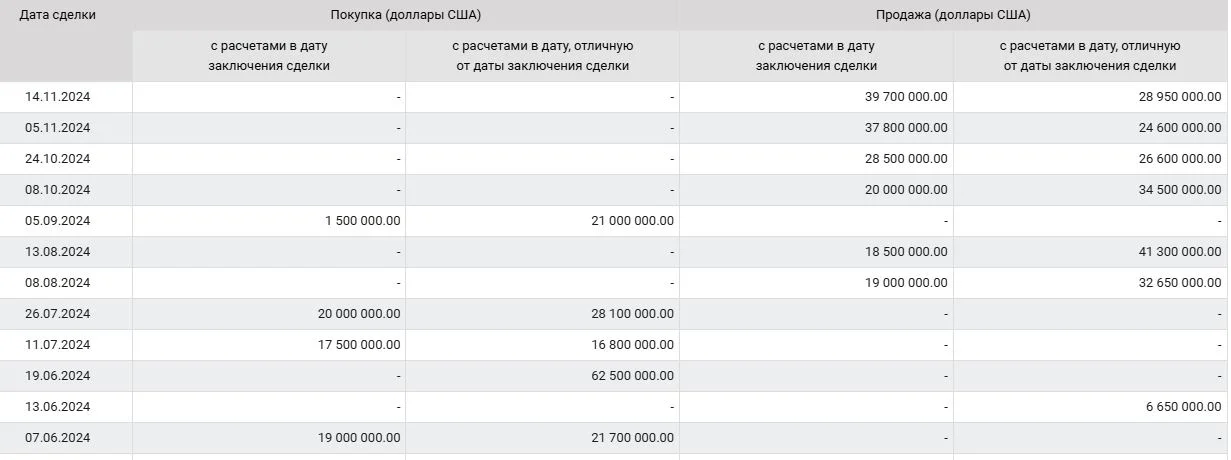Click the 39 700 000.00 sale value
Image resolution: width=1231 pixels, height=460 pixels.
[x=906, y=97]
